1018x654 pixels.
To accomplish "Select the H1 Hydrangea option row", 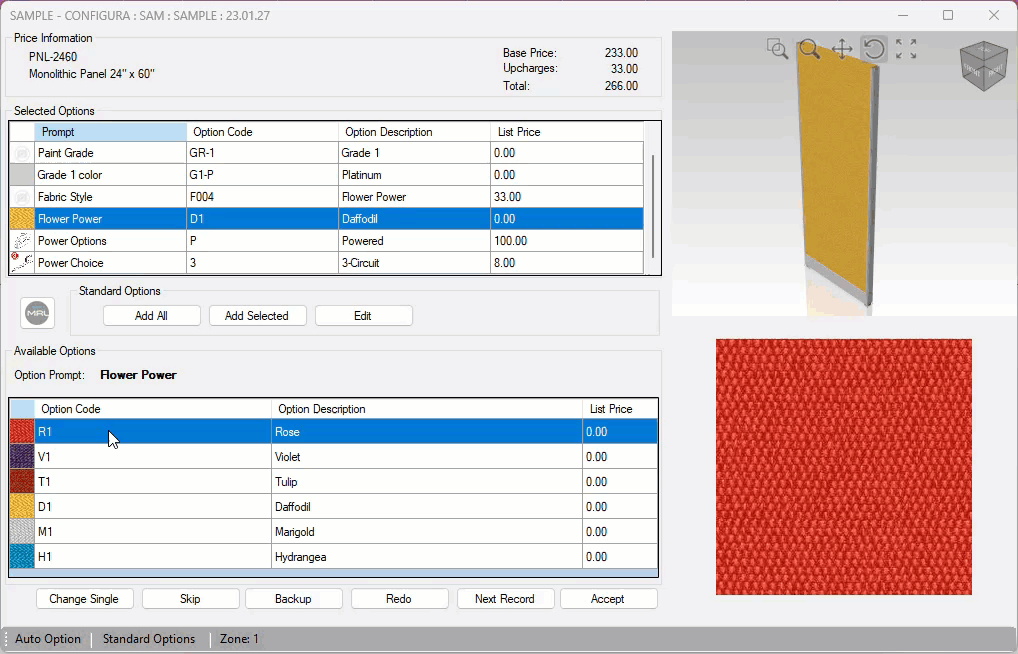I will 334,557.
